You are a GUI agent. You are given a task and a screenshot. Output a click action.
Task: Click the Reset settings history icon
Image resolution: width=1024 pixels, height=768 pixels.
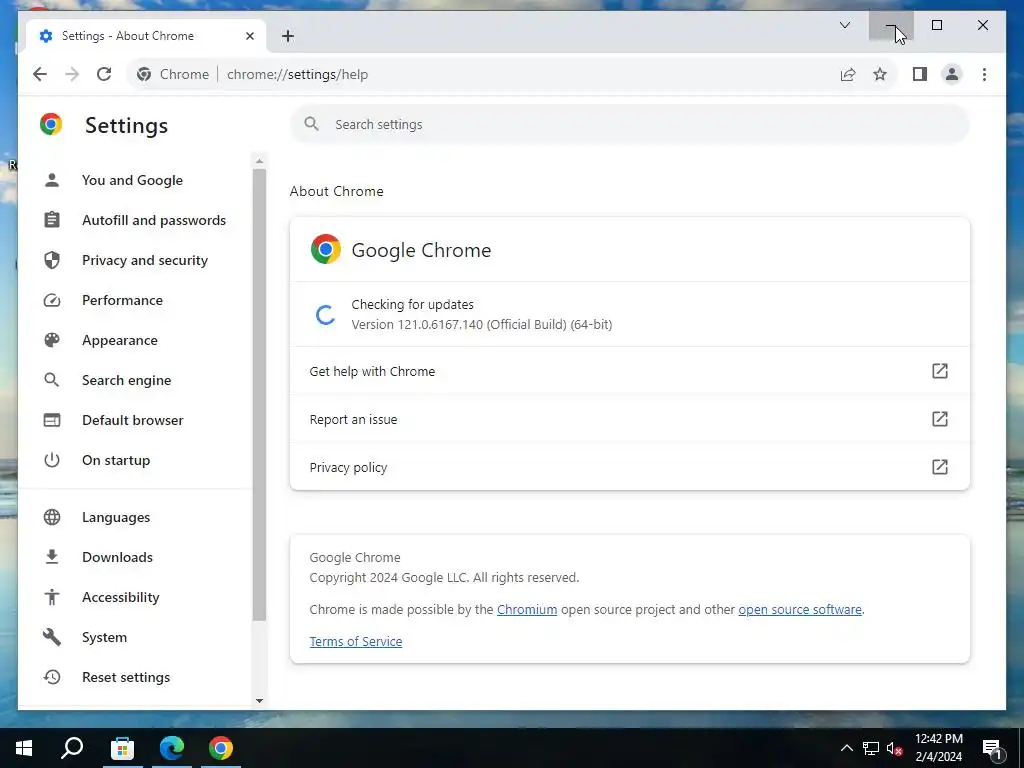[x=52, y=677]
